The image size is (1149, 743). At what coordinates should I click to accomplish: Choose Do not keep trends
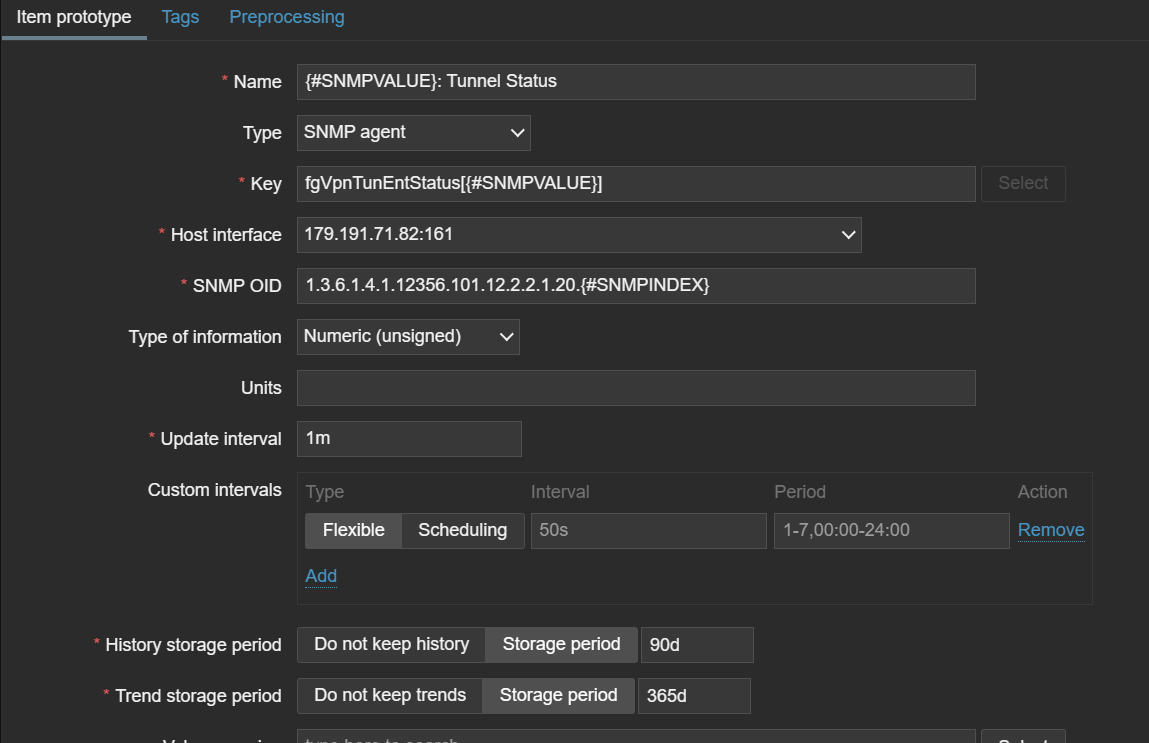click(390, 696)
